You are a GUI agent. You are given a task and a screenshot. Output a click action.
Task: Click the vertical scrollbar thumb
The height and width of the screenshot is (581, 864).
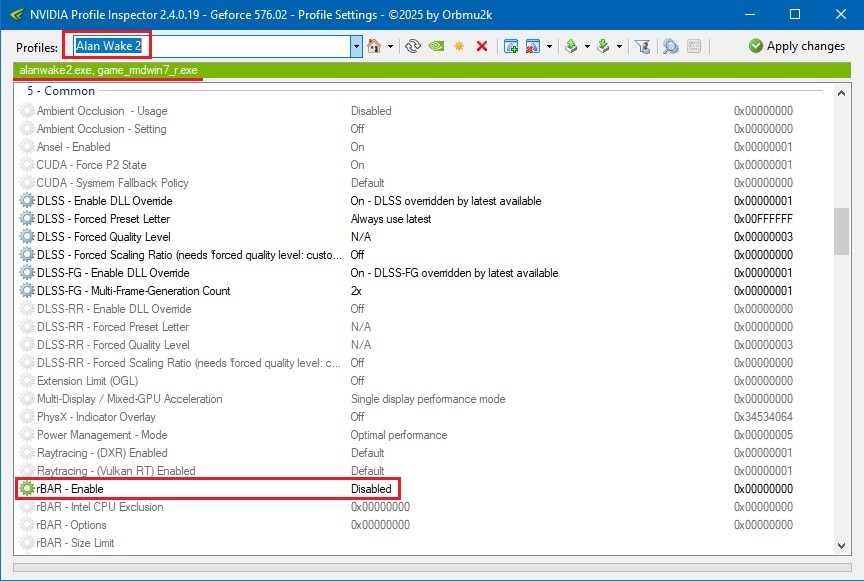tap(841, 232)
